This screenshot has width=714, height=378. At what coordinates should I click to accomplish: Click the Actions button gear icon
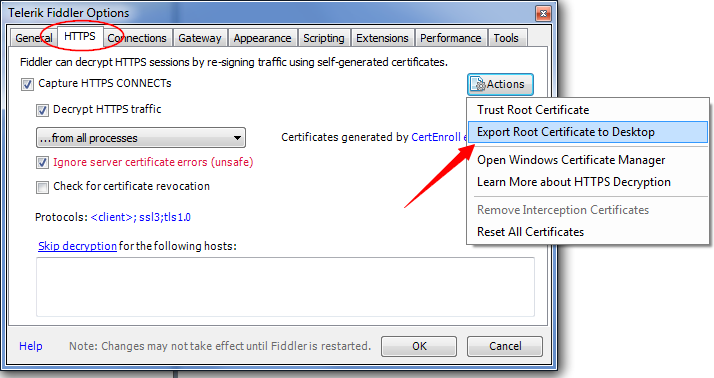tap(478, 85)
